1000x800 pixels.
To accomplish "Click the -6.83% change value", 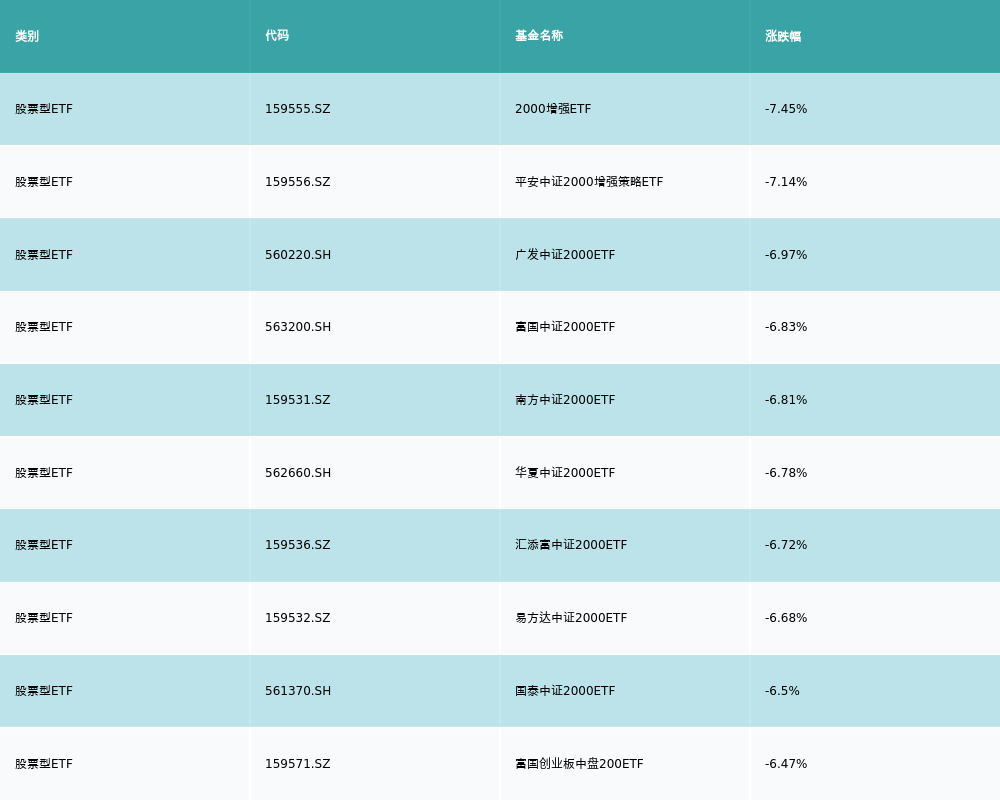I will pyautogui.click(x=786, y=327).
